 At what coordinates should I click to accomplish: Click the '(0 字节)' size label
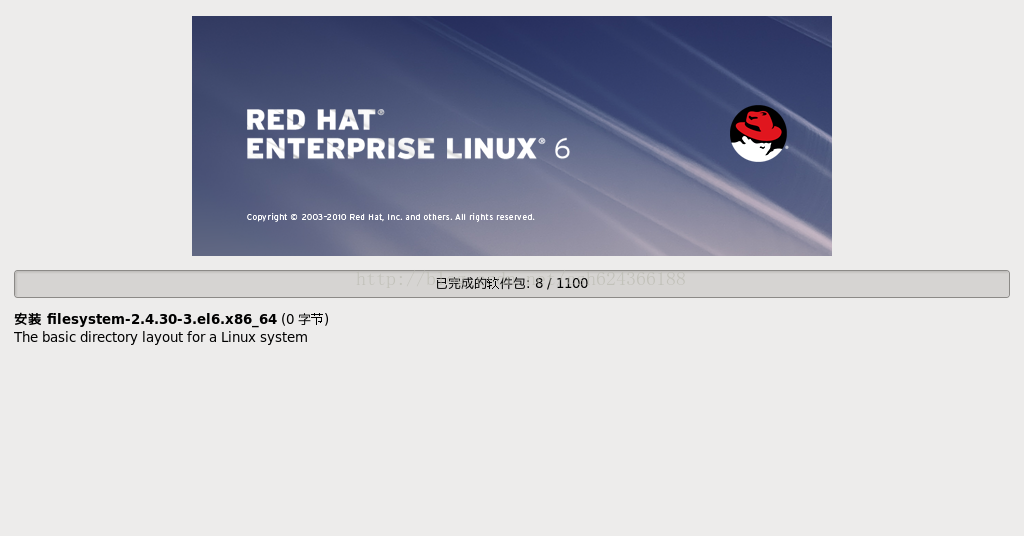305,319
